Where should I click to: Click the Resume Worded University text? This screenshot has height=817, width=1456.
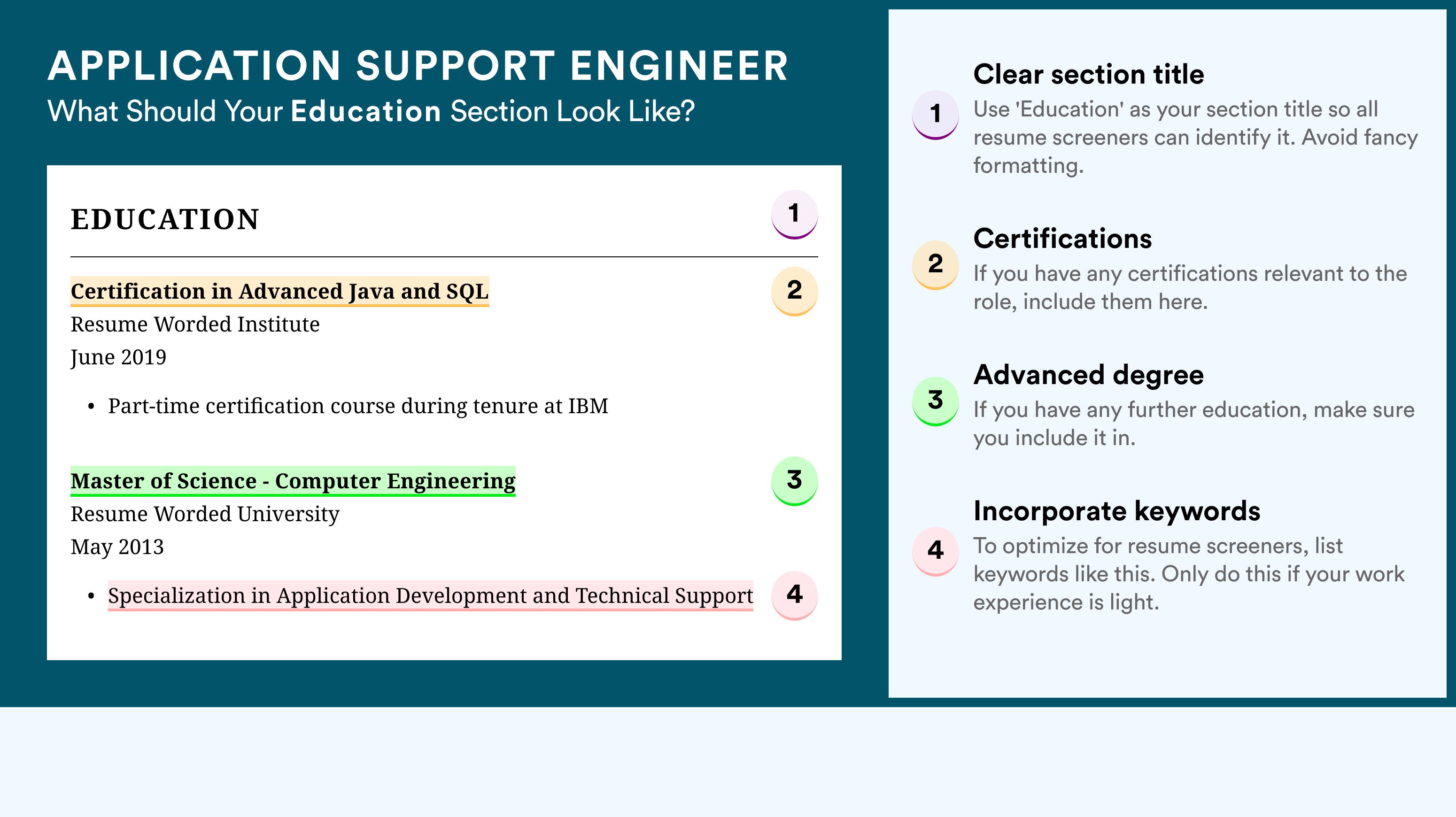[205, 514]
